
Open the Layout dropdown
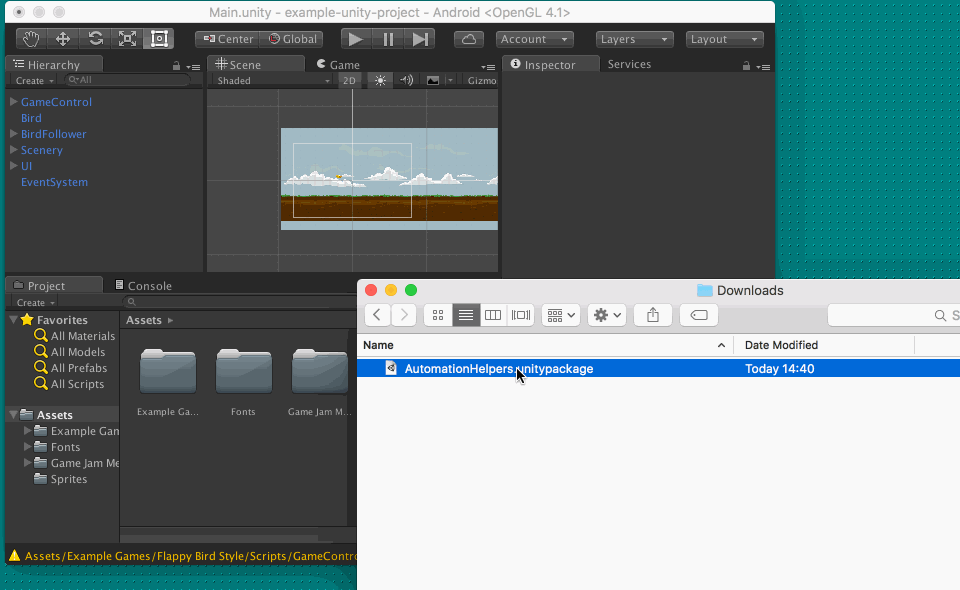pos(725,39)
